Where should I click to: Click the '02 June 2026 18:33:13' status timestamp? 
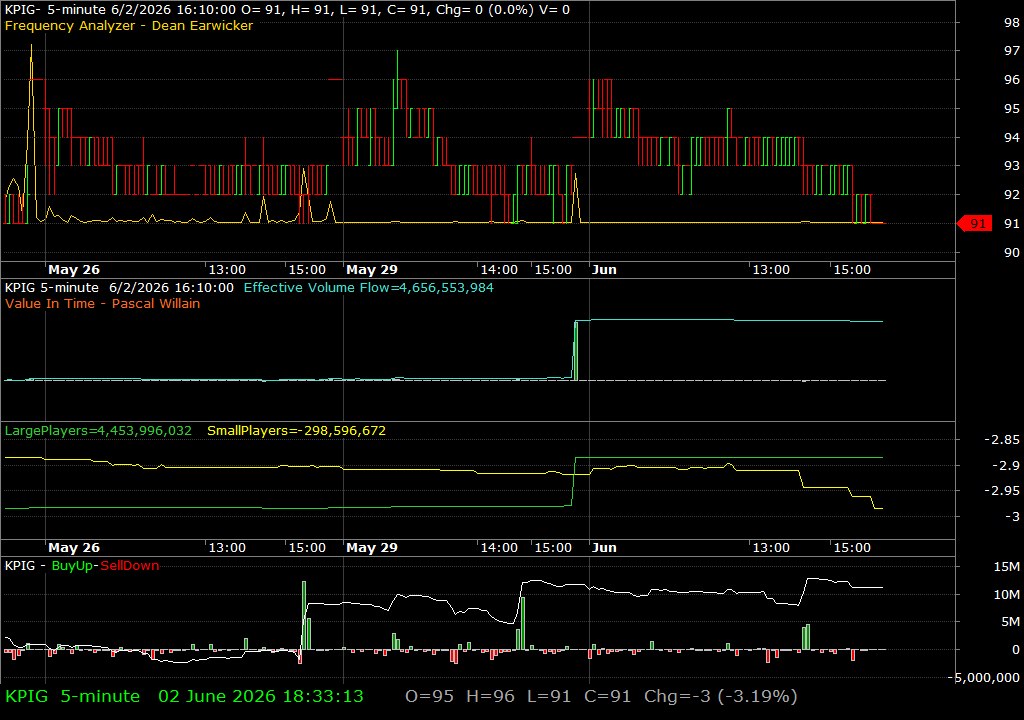pos(261,696)
